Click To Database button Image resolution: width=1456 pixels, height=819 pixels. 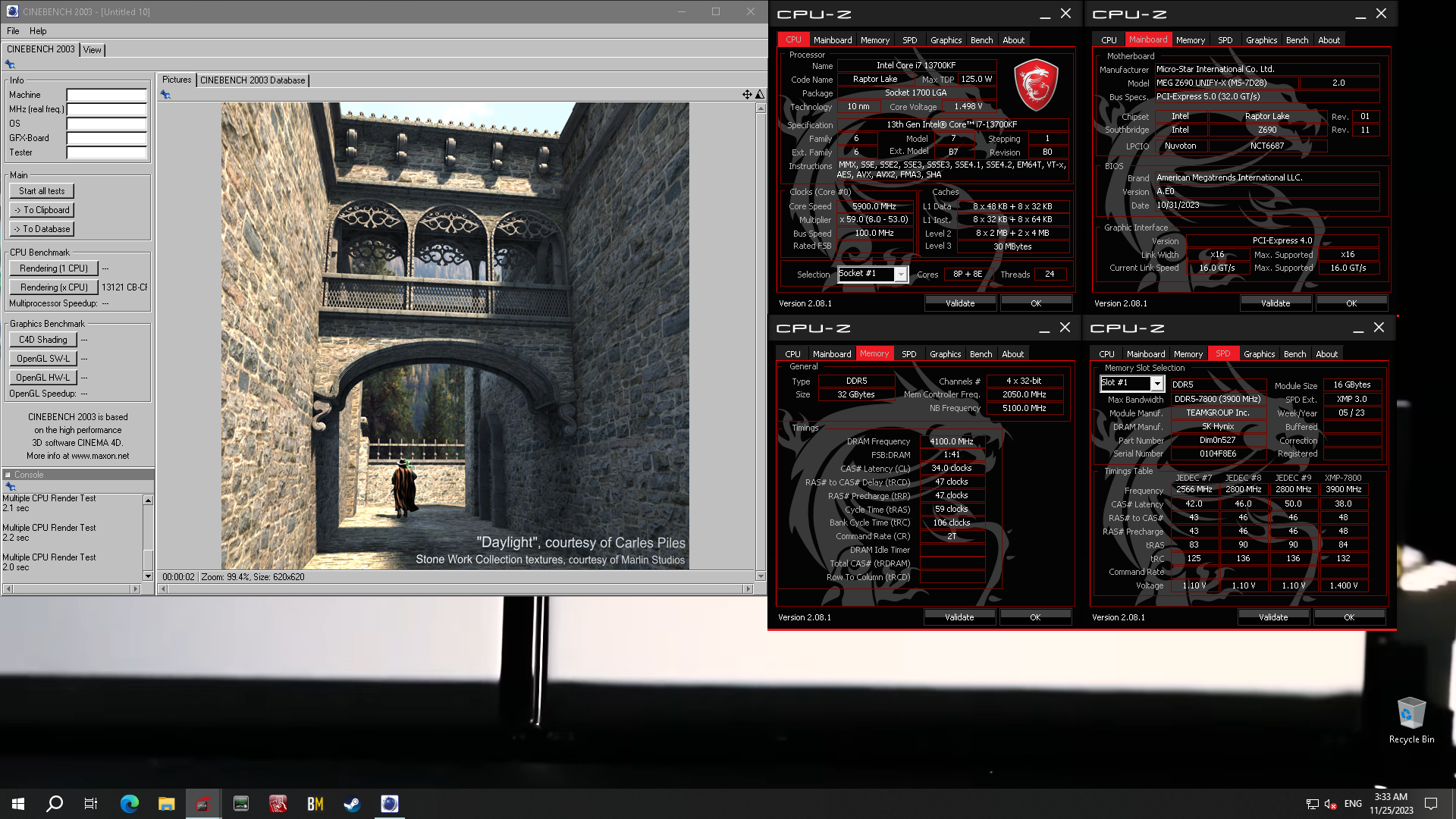point(42,229)
